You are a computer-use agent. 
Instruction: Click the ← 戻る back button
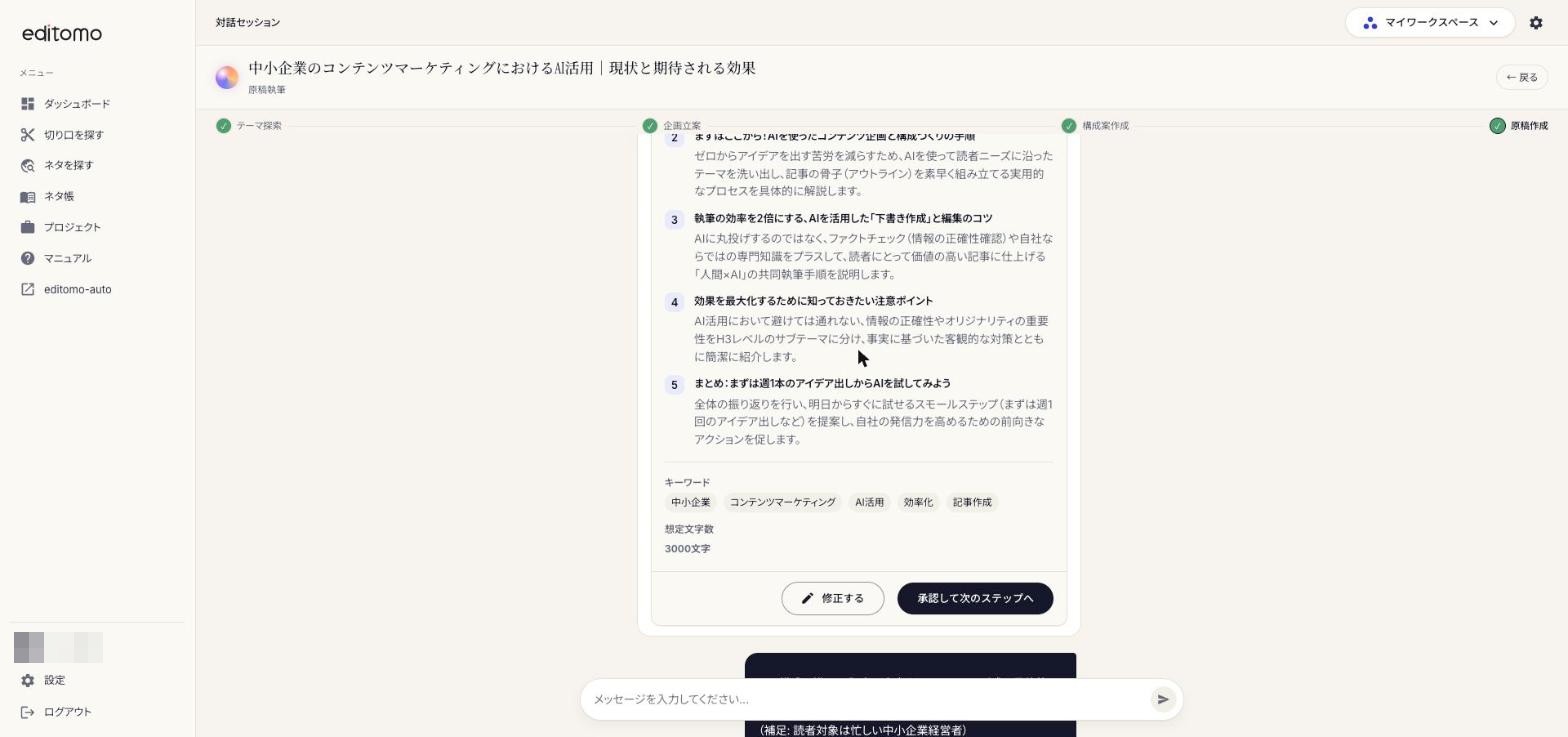point(1522,77)
